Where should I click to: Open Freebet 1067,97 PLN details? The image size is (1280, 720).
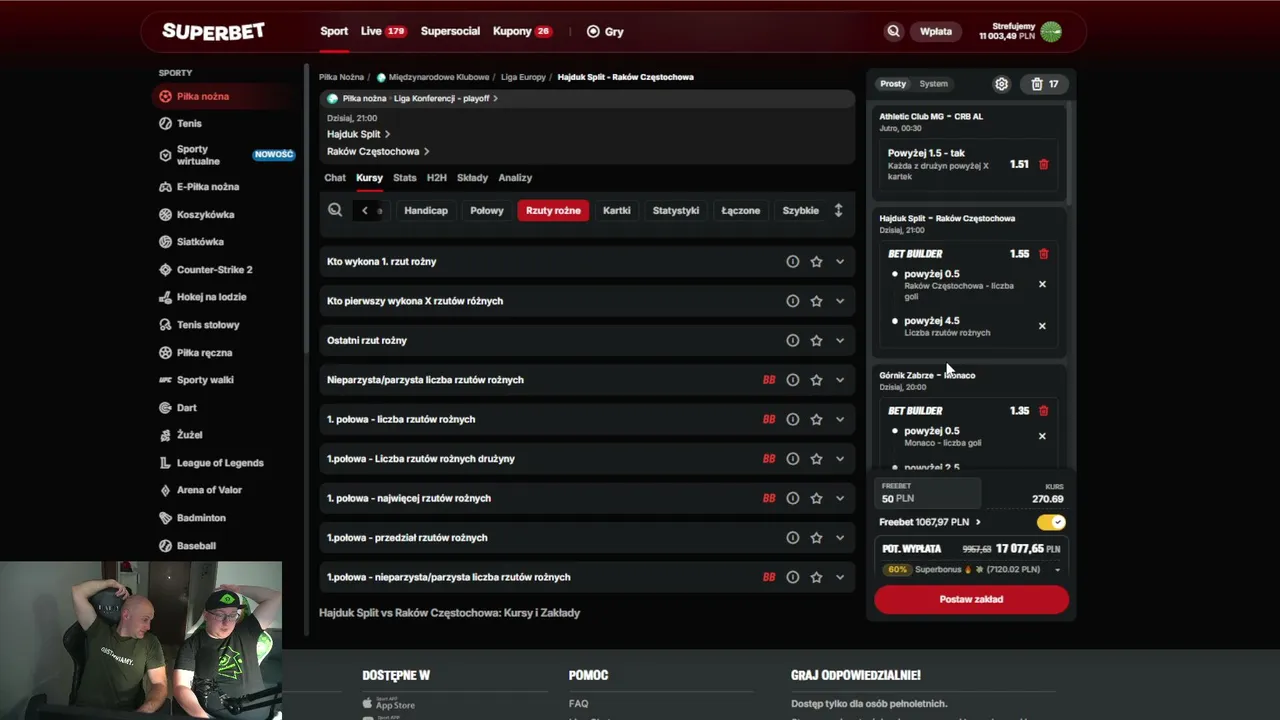pyautogui.click(x=930, y=522)
